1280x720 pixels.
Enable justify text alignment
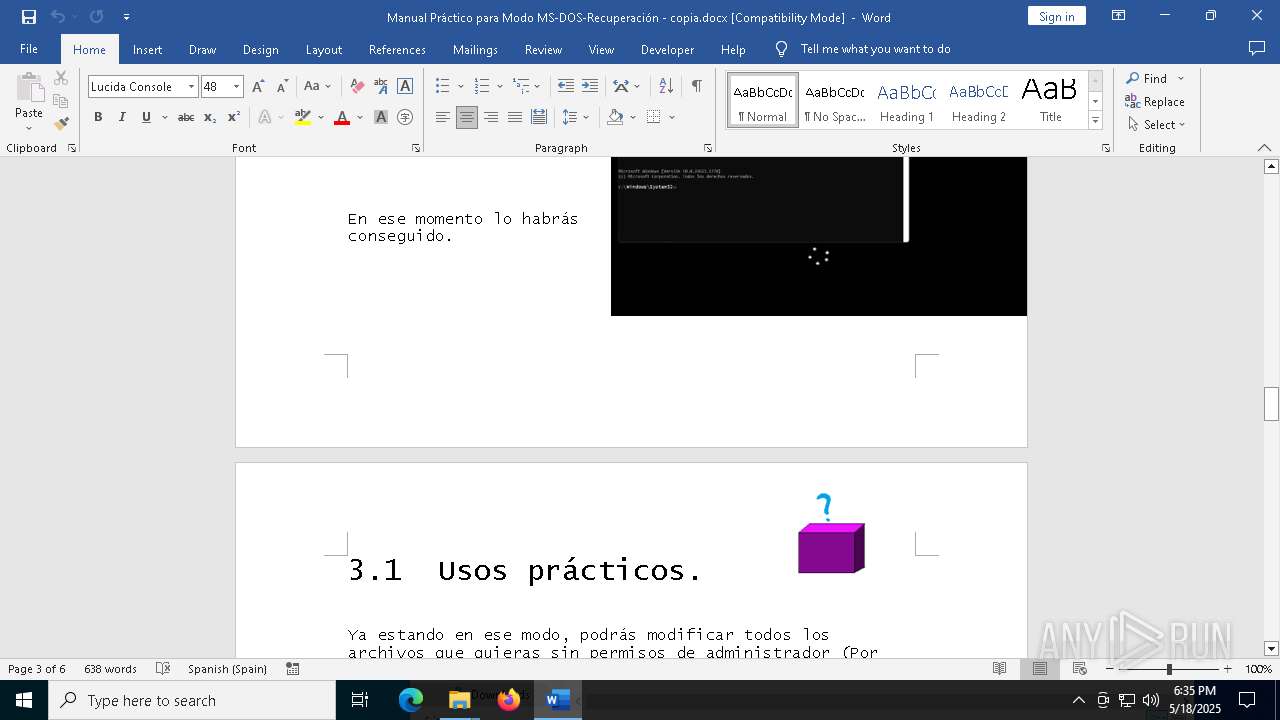[515, 117]
